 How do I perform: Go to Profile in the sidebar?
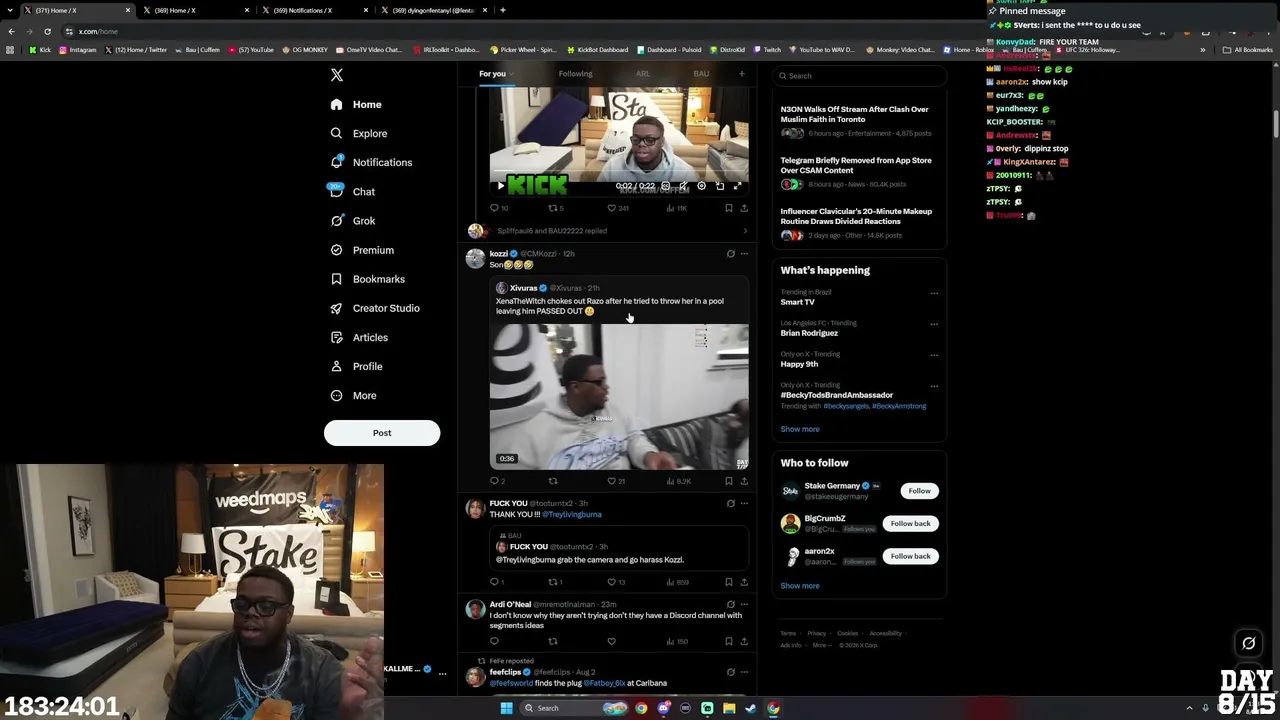(x=356, y=366)
